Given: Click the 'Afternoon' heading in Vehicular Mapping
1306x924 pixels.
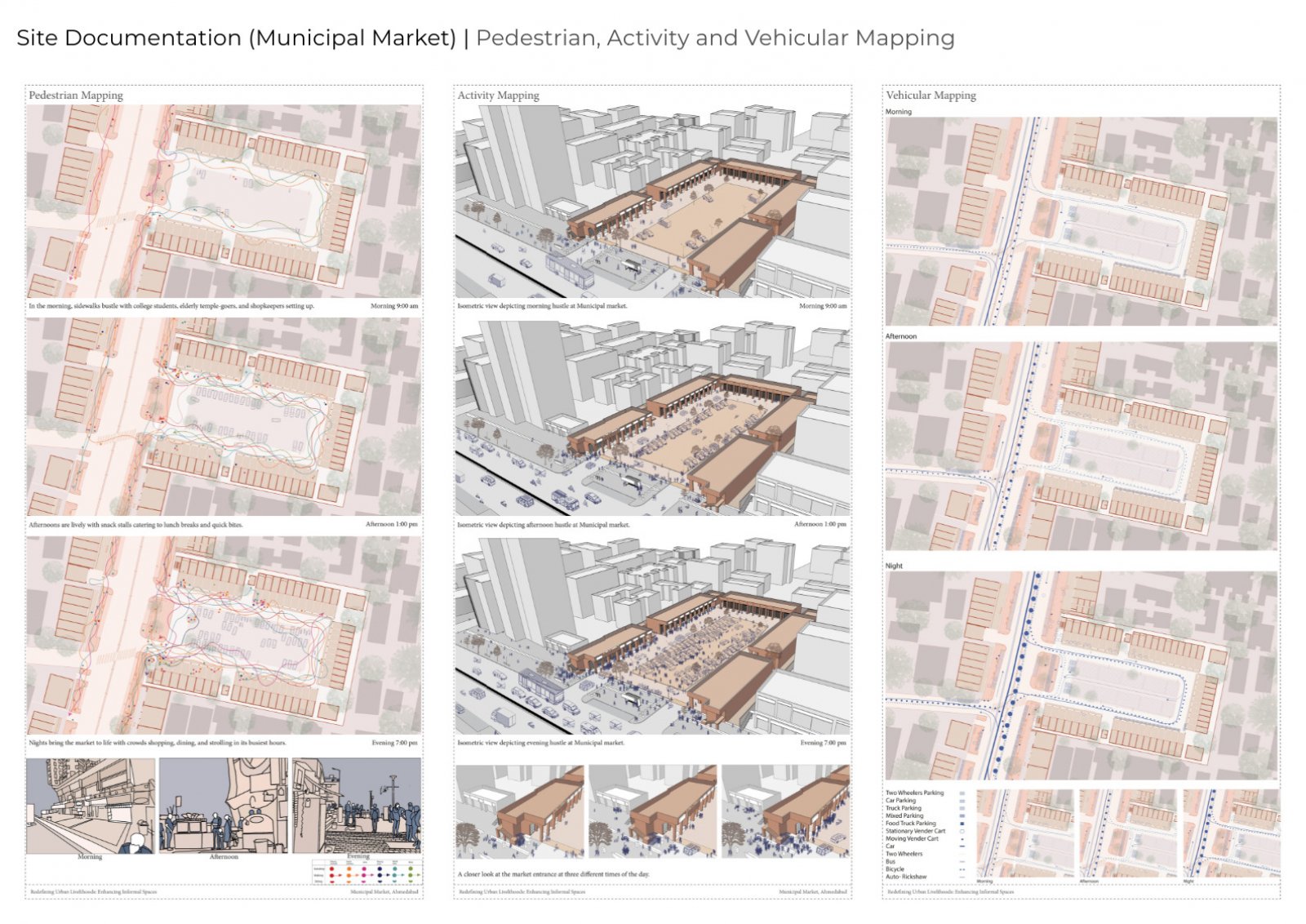Looking at the screenshot, I should click(901, 336).
